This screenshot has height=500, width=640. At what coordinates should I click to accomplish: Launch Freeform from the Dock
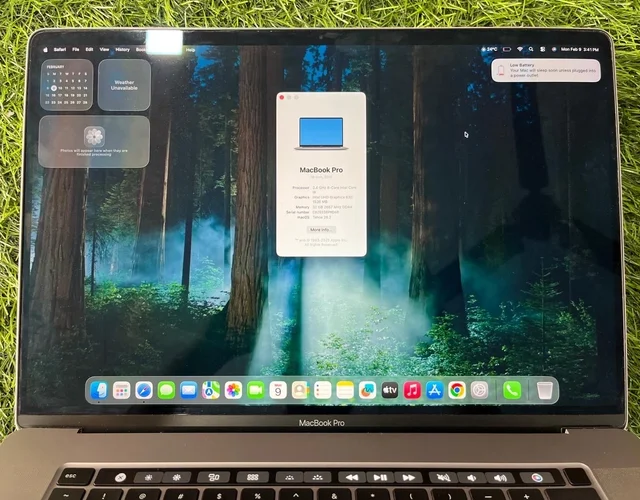pos(367,391)
